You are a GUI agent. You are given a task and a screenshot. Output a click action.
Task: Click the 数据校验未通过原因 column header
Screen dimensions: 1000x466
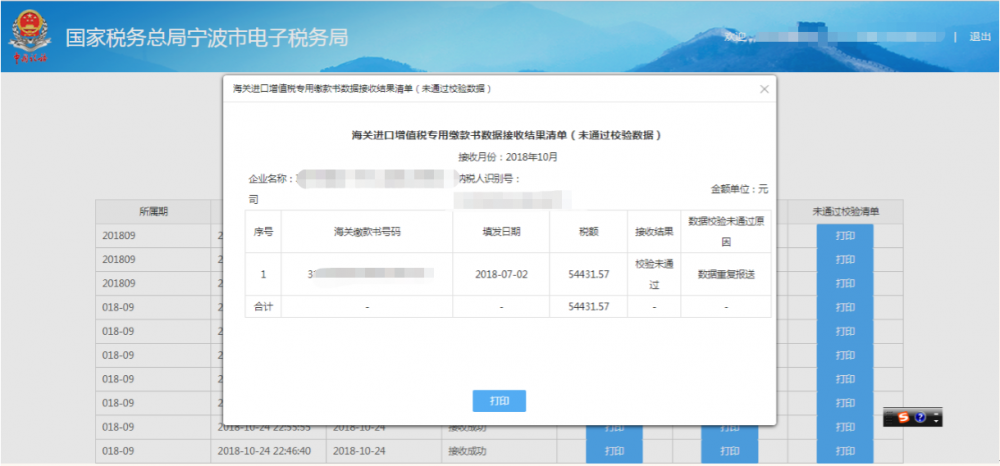pos(726,231)
